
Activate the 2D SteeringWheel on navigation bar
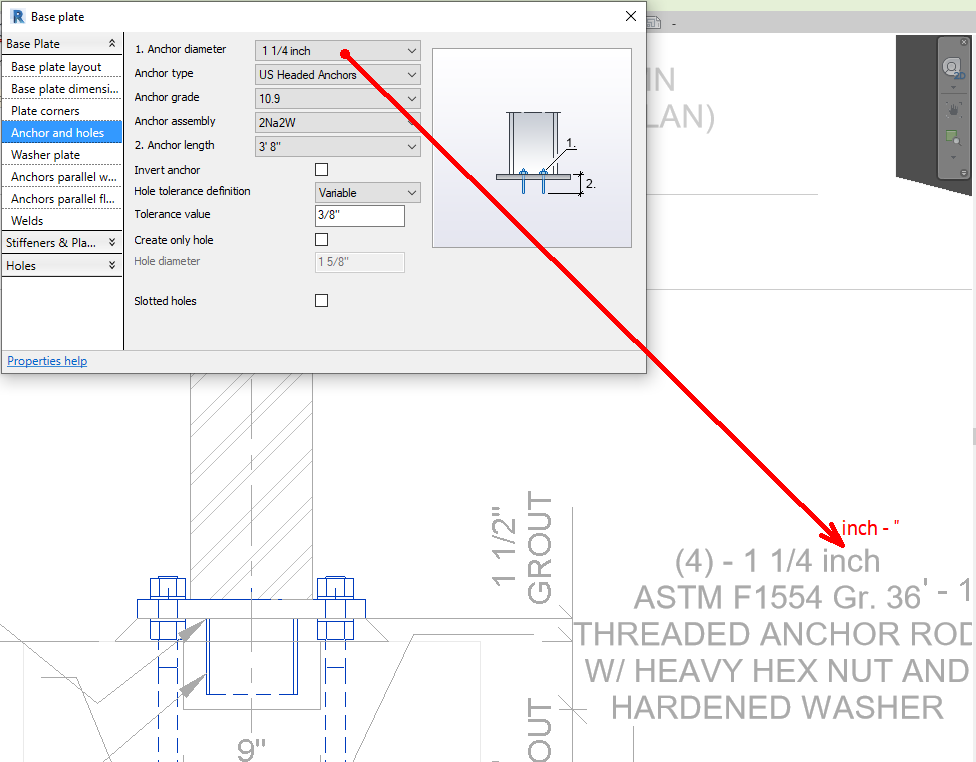pos(952,67)
